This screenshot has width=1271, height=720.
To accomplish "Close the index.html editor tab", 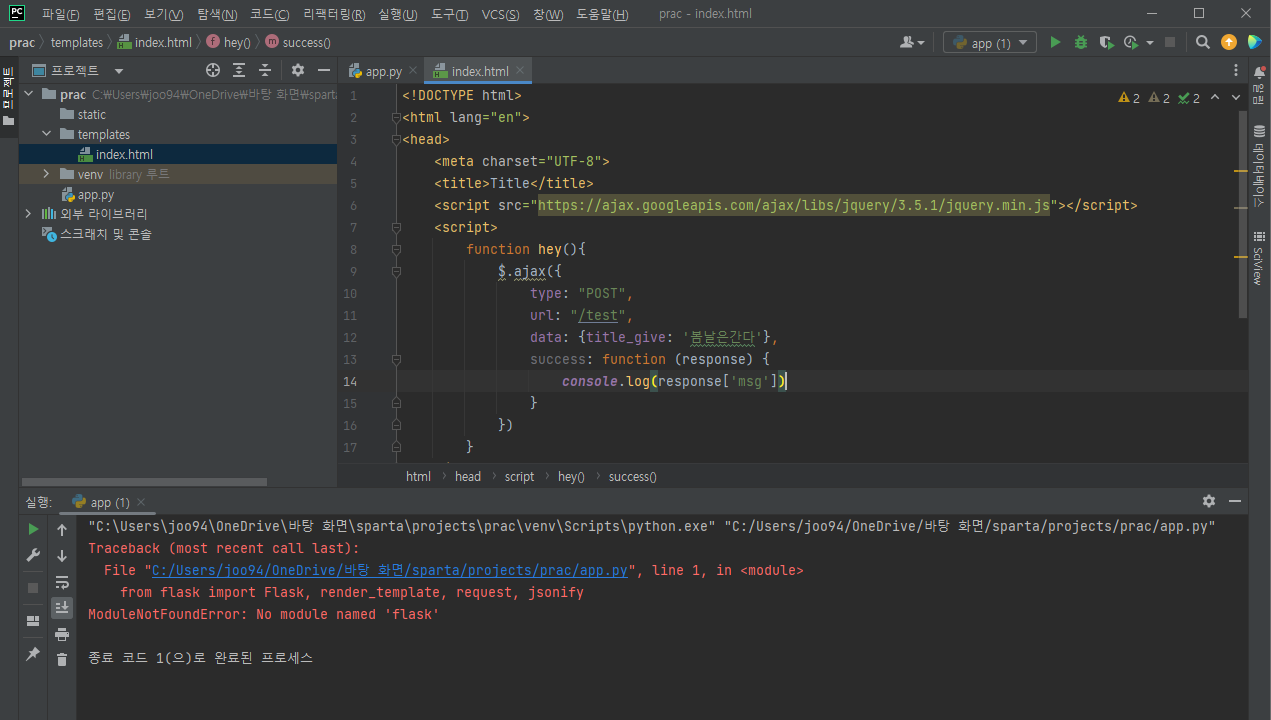I will tap(520, 71).
